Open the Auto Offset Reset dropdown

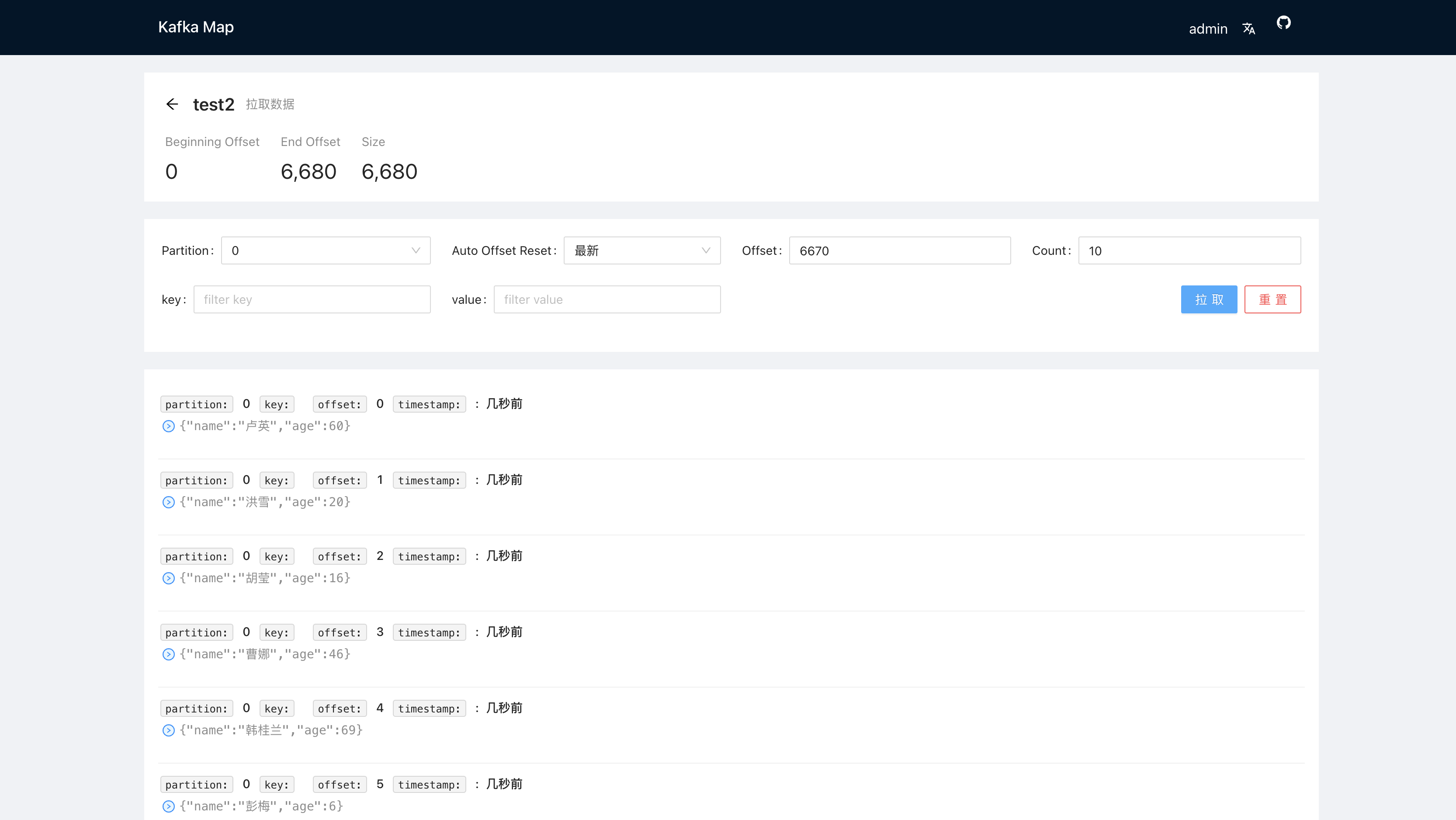click(x=641, y=250)
